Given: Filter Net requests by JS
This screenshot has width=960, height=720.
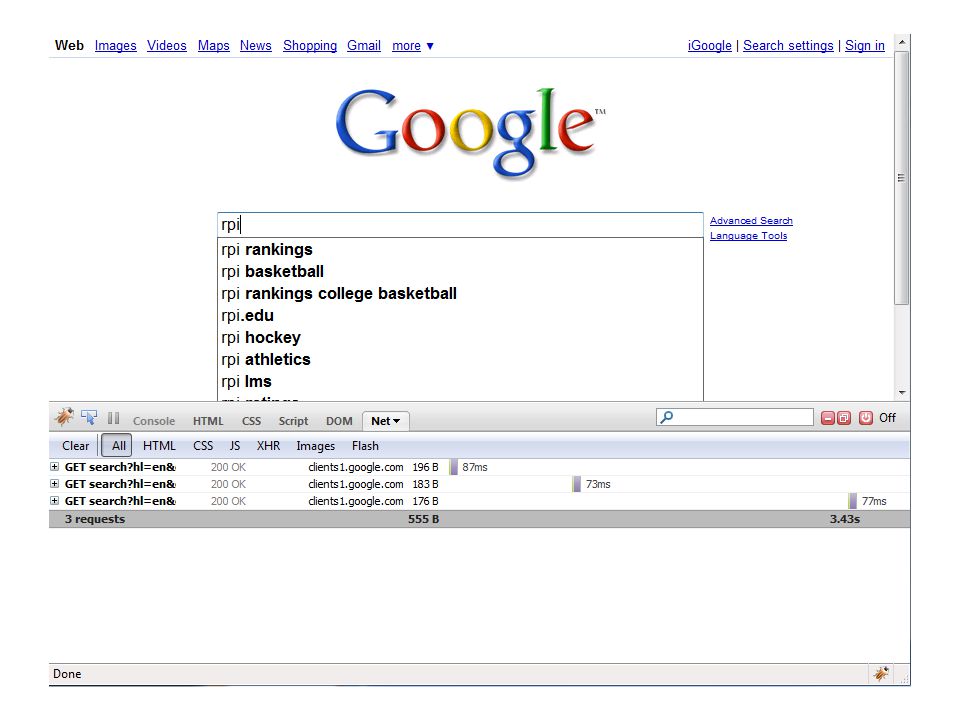Looking at the screenshot, I should (x=234, y=446).
